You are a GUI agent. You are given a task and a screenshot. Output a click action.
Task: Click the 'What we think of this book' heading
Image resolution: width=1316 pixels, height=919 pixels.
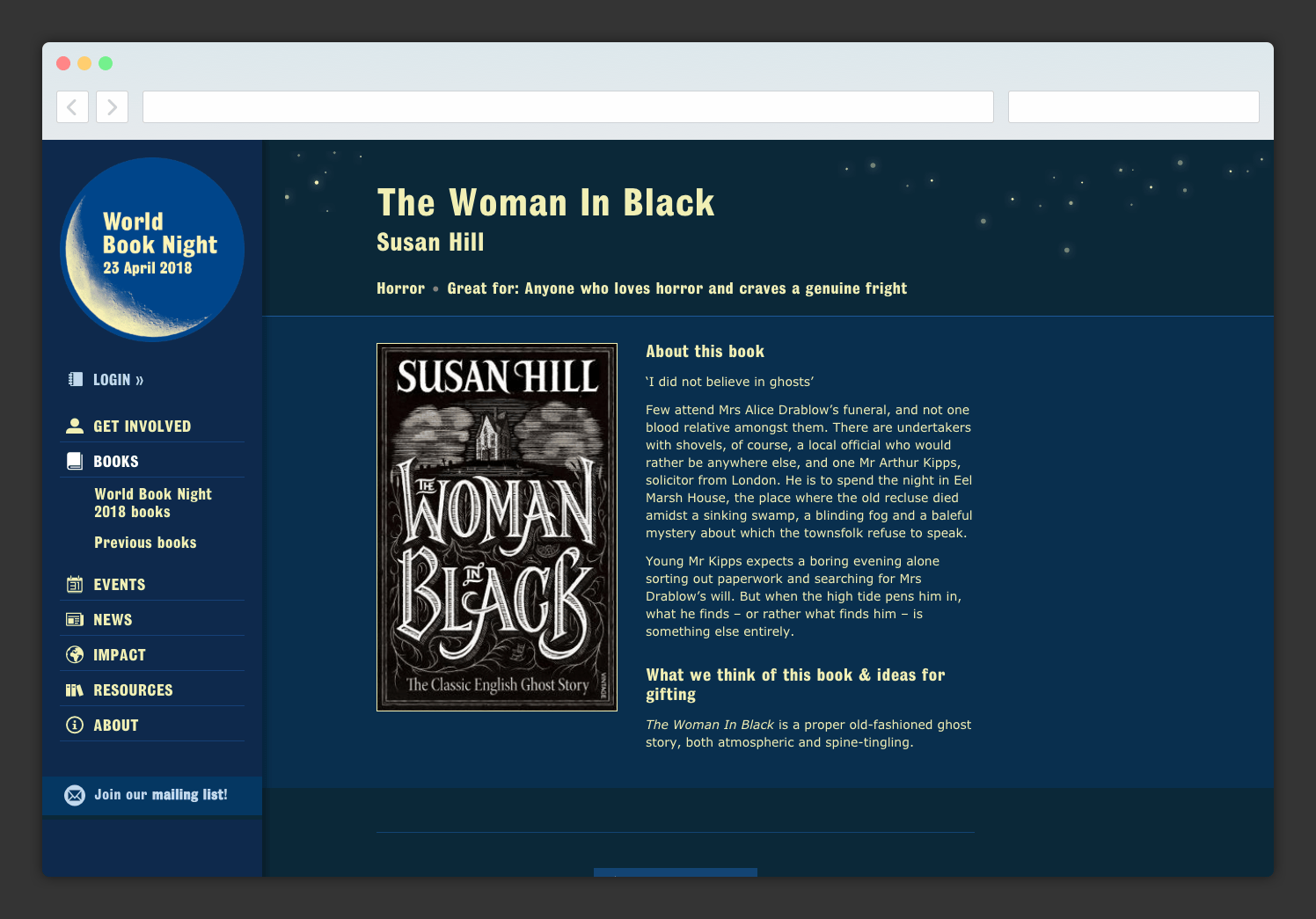point(795,684)
